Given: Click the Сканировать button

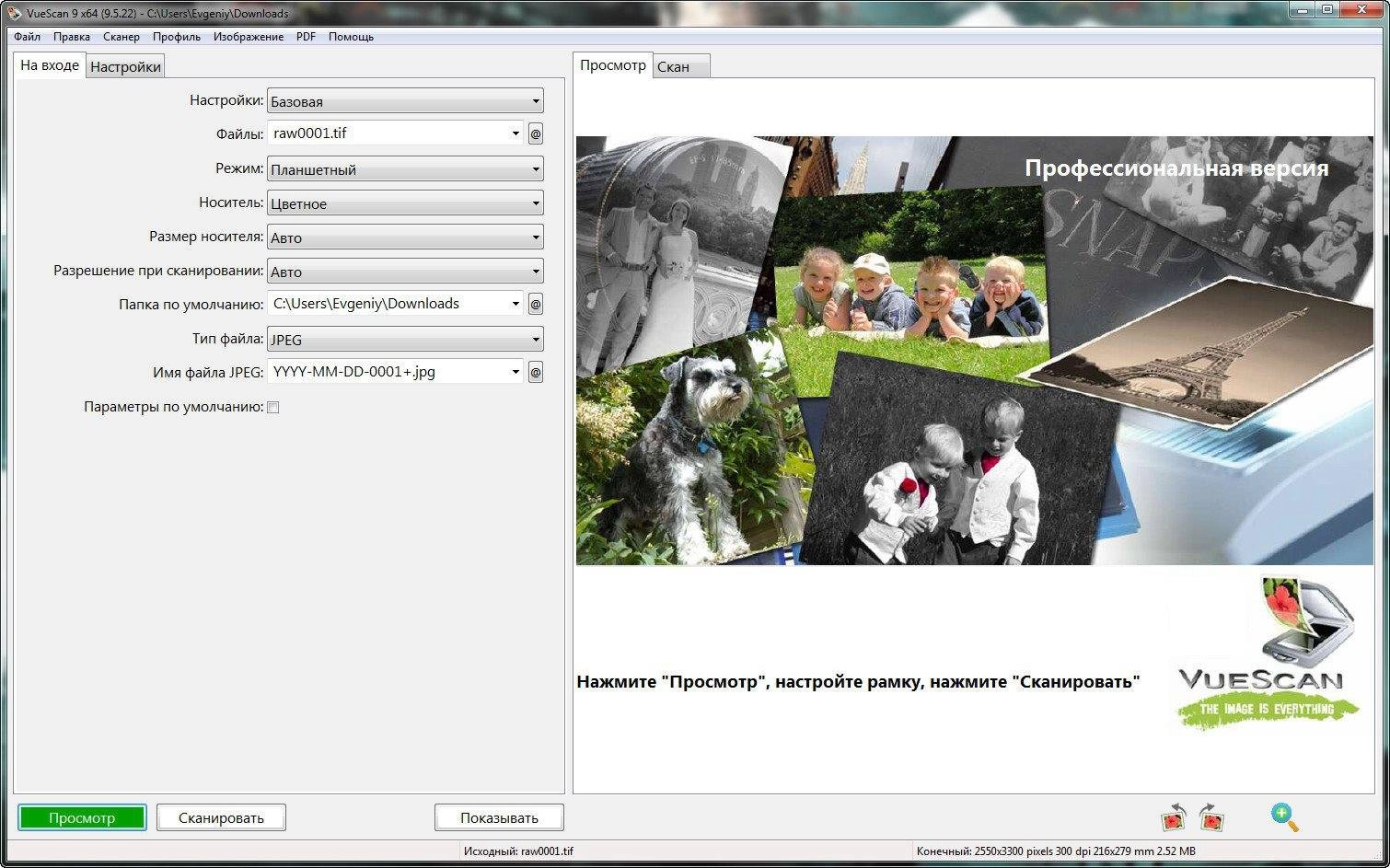Looking at the screenshot, I should tap(221, 817).
